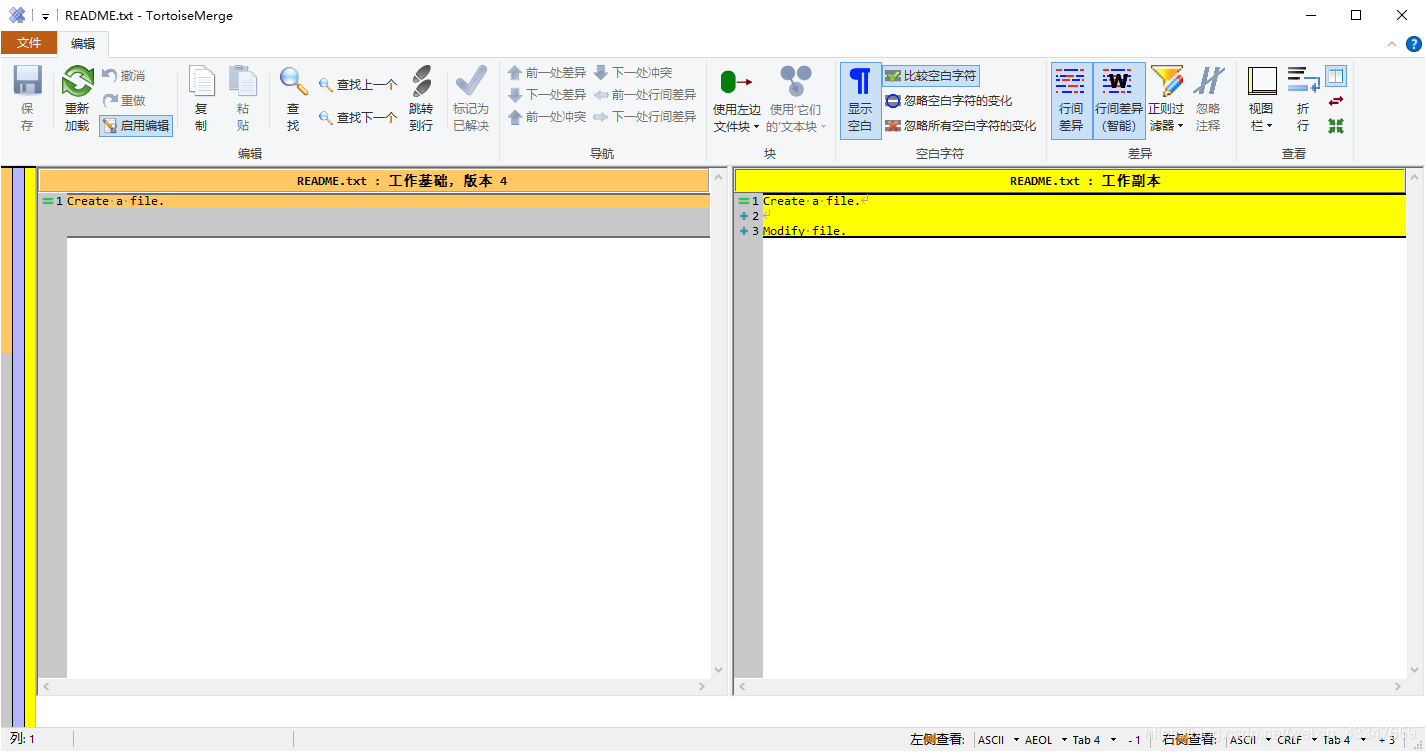Click left pane horizontal scrollbar
This screenshot has height=752, width=1426.
373,687
